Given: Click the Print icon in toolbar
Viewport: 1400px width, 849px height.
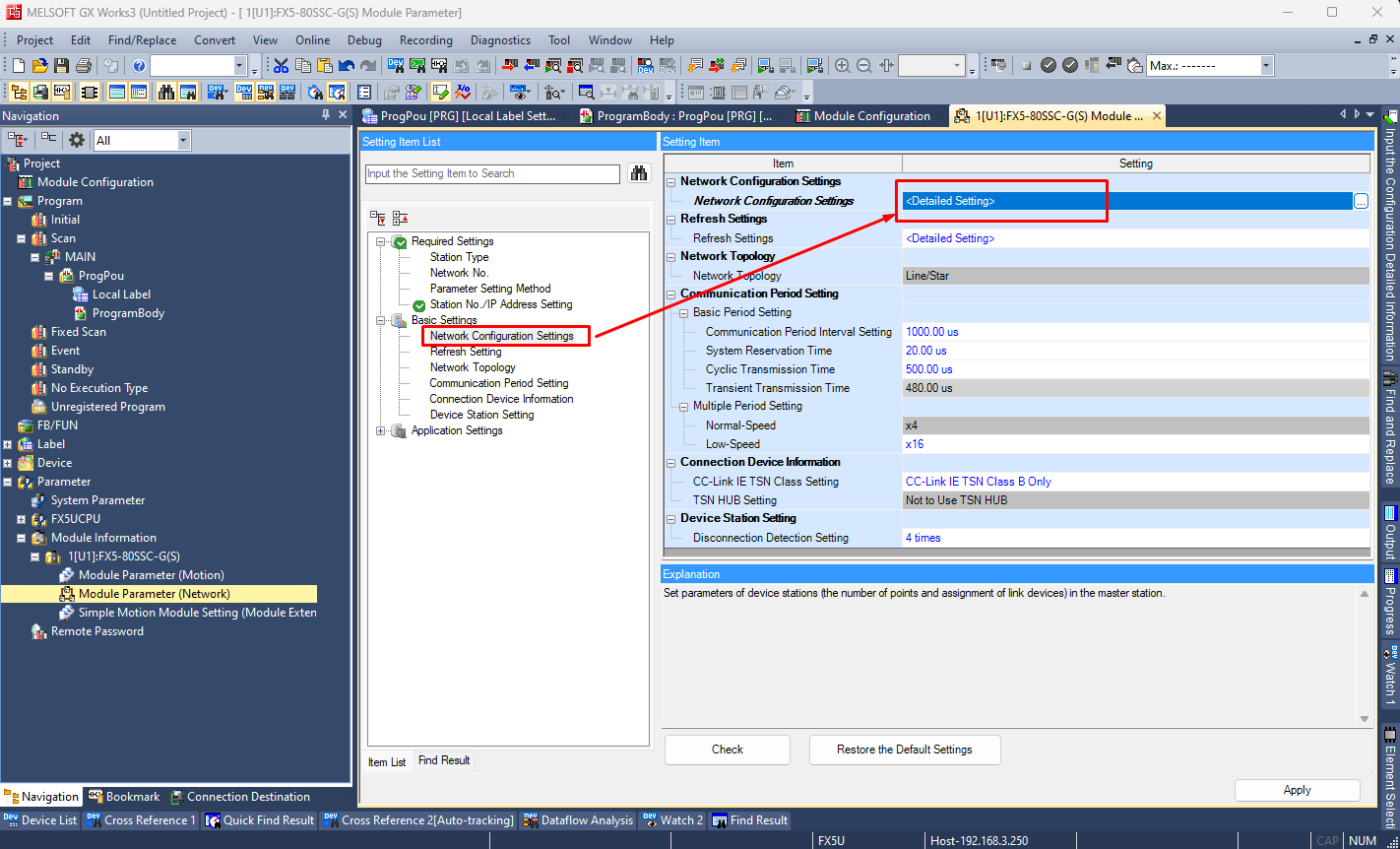Looking at the screenshot, I should pos(84,66).
